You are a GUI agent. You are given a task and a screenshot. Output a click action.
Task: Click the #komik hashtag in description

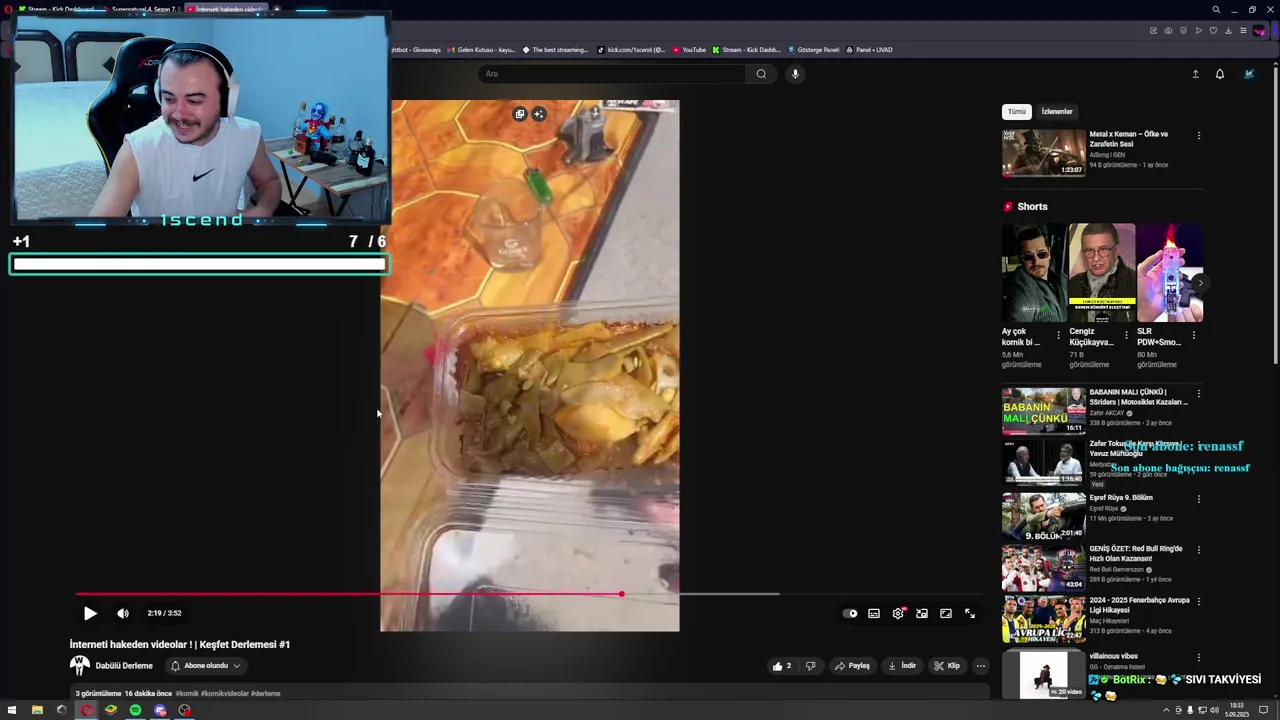pyautogui.click(x=187, y=693)
